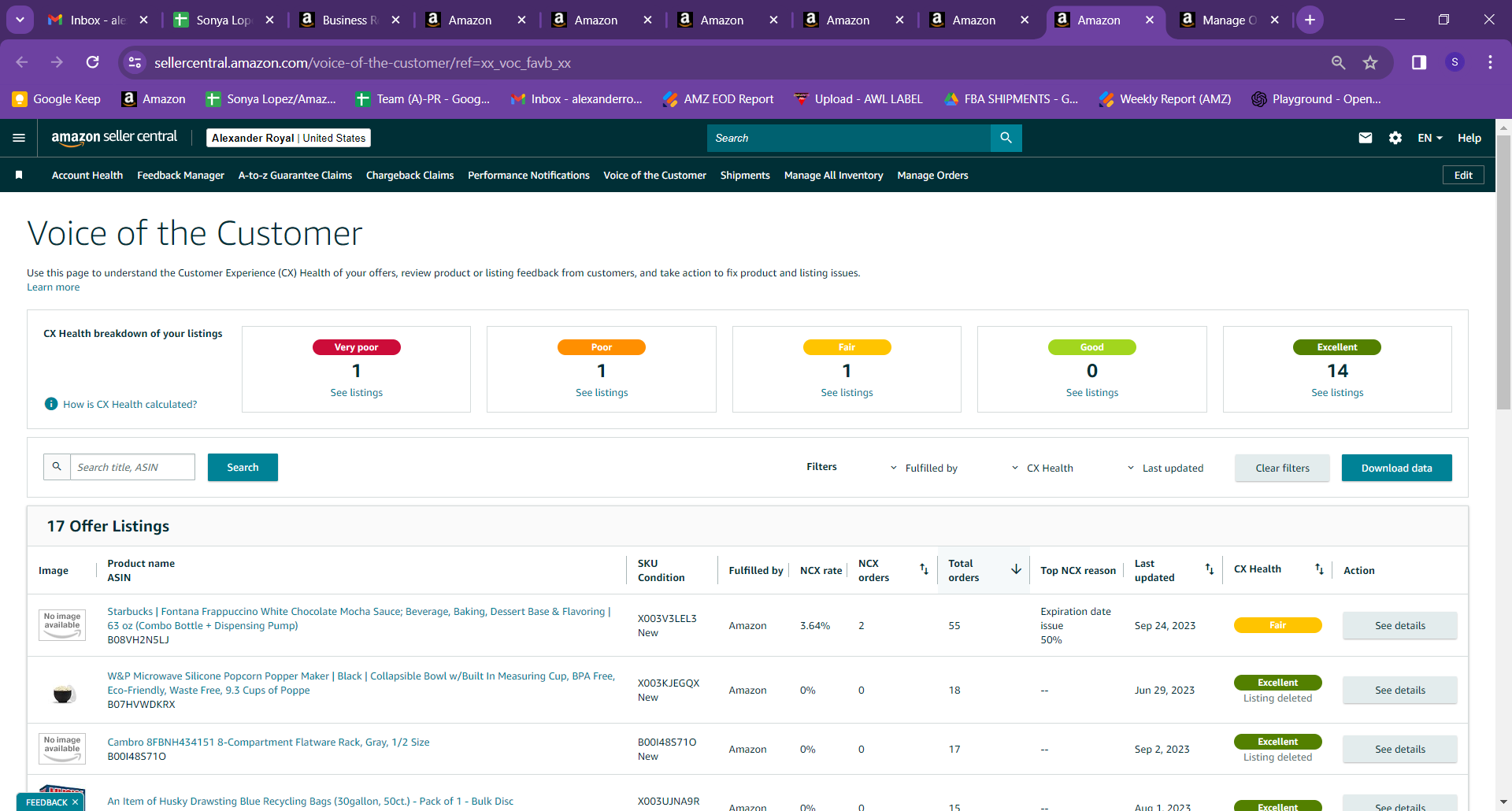Viewport: 1512px width, 811px height.
Task: Go to Chargeback Claims
Action: 409,175
